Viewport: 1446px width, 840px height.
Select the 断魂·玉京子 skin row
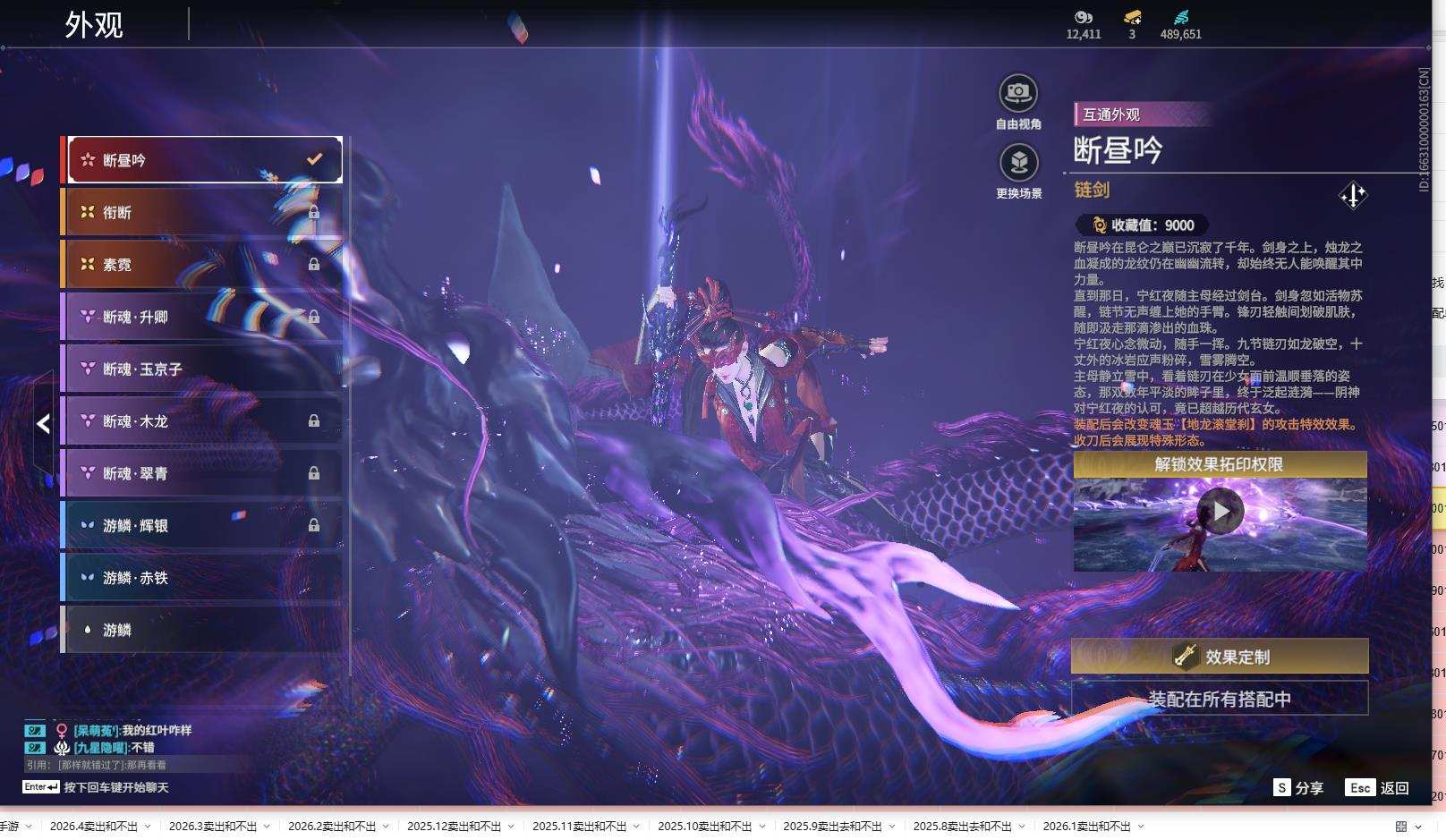pyautogui.click(x=202, y=369)
